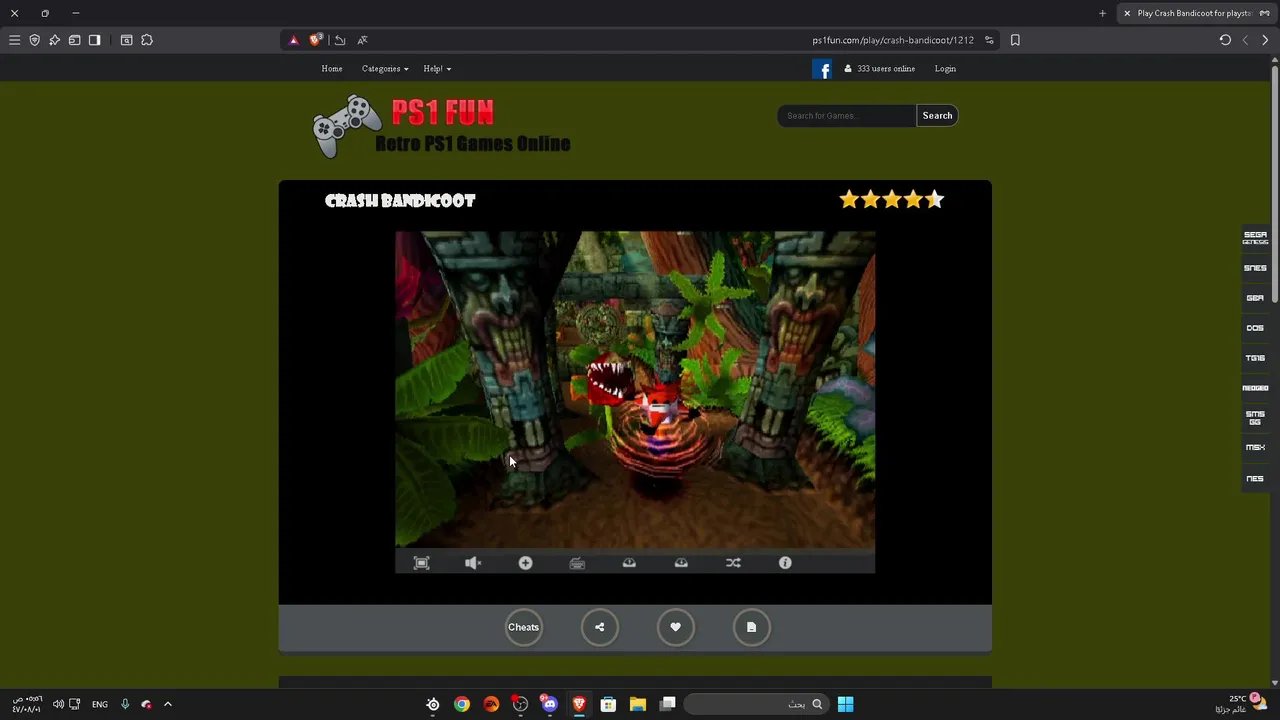1280x720 pixels.
Task: Expand the Categories dropdown menu
Action: [385, 69]
